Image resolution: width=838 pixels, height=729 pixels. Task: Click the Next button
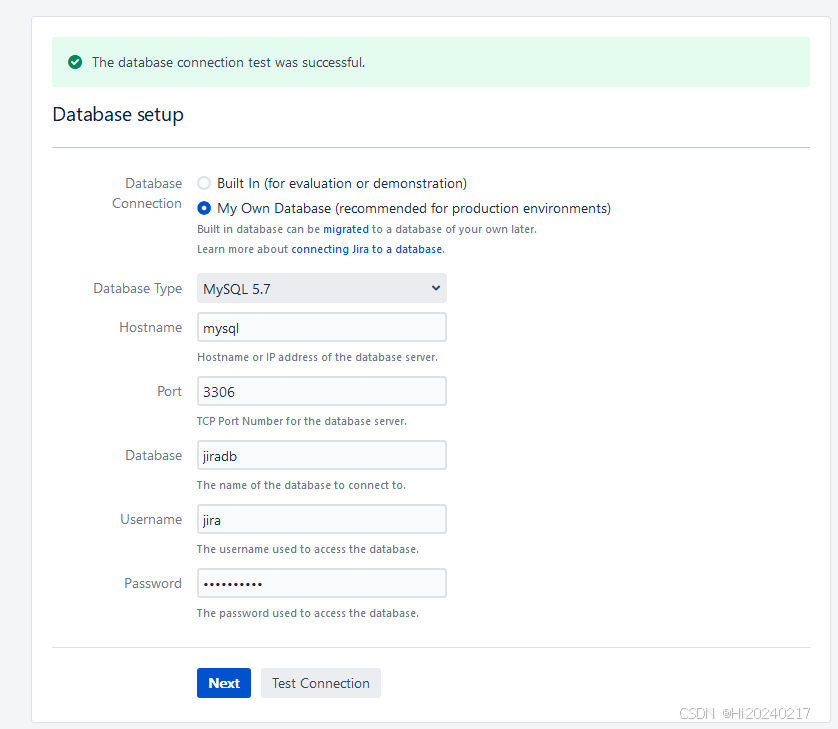[224, 683]
